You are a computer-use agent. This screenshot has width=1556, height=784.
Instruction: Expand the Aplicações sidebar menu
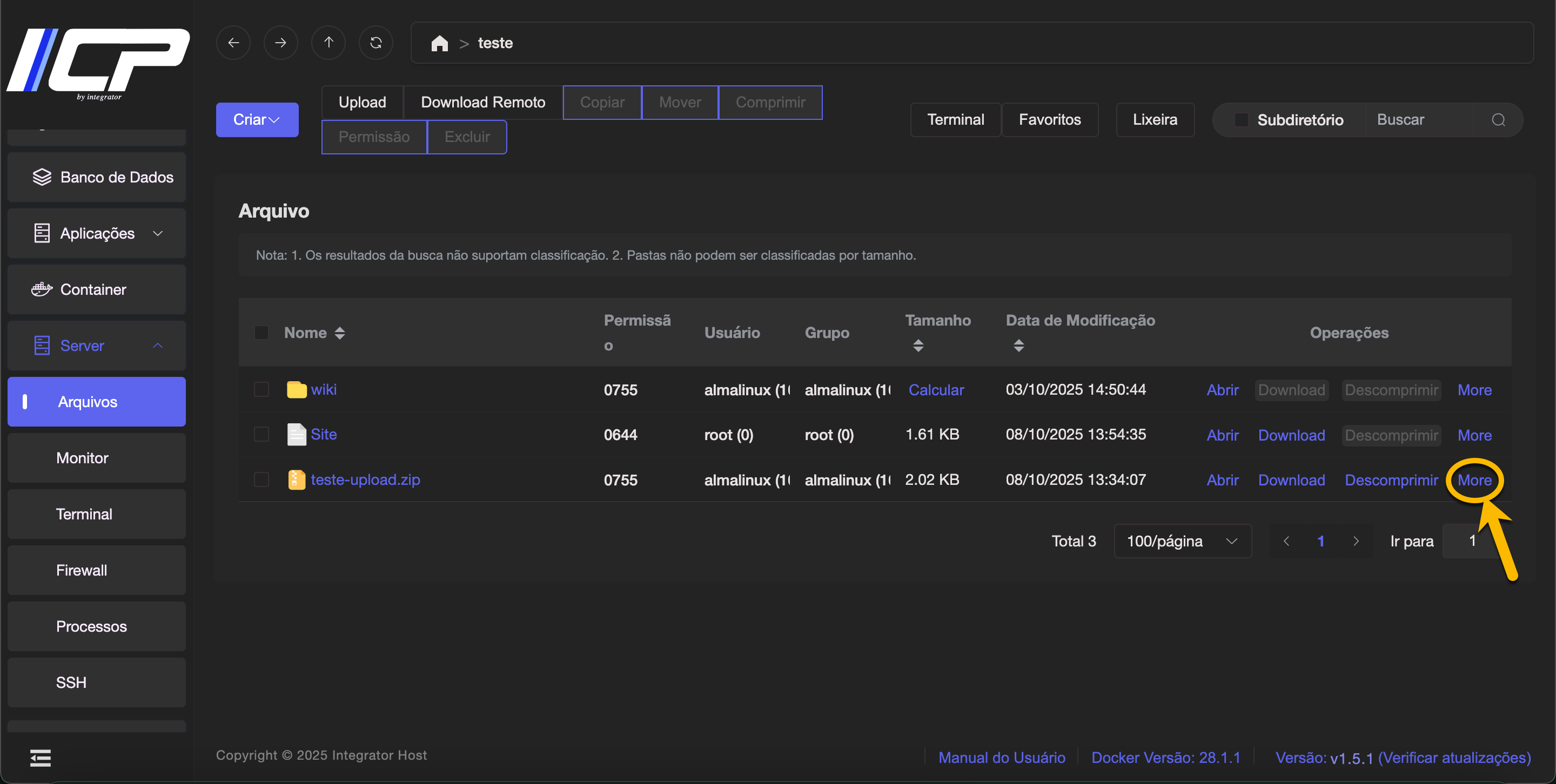point(97,234)
